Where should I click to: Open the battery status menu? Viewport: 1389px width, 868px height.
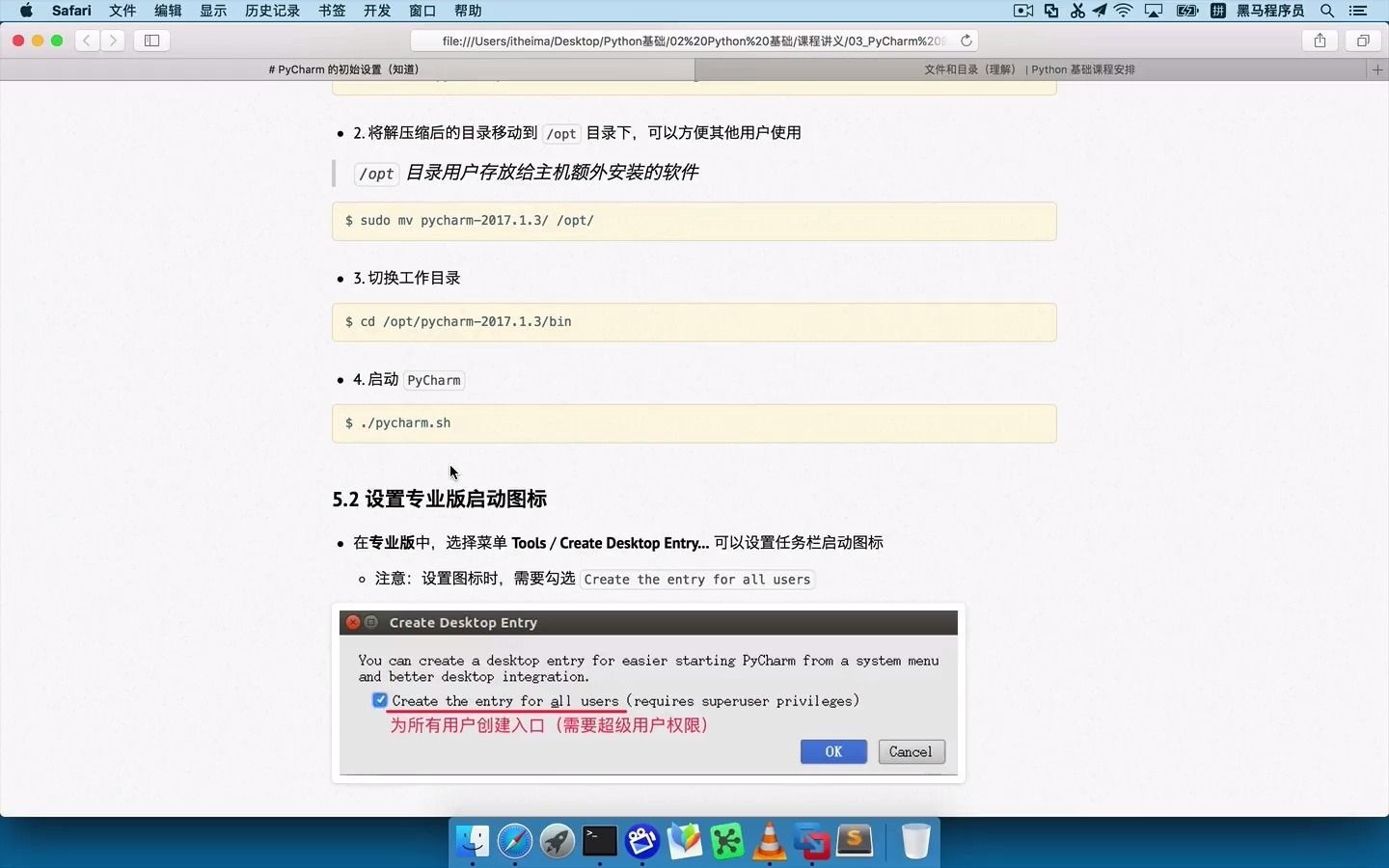coord(1187,11)
